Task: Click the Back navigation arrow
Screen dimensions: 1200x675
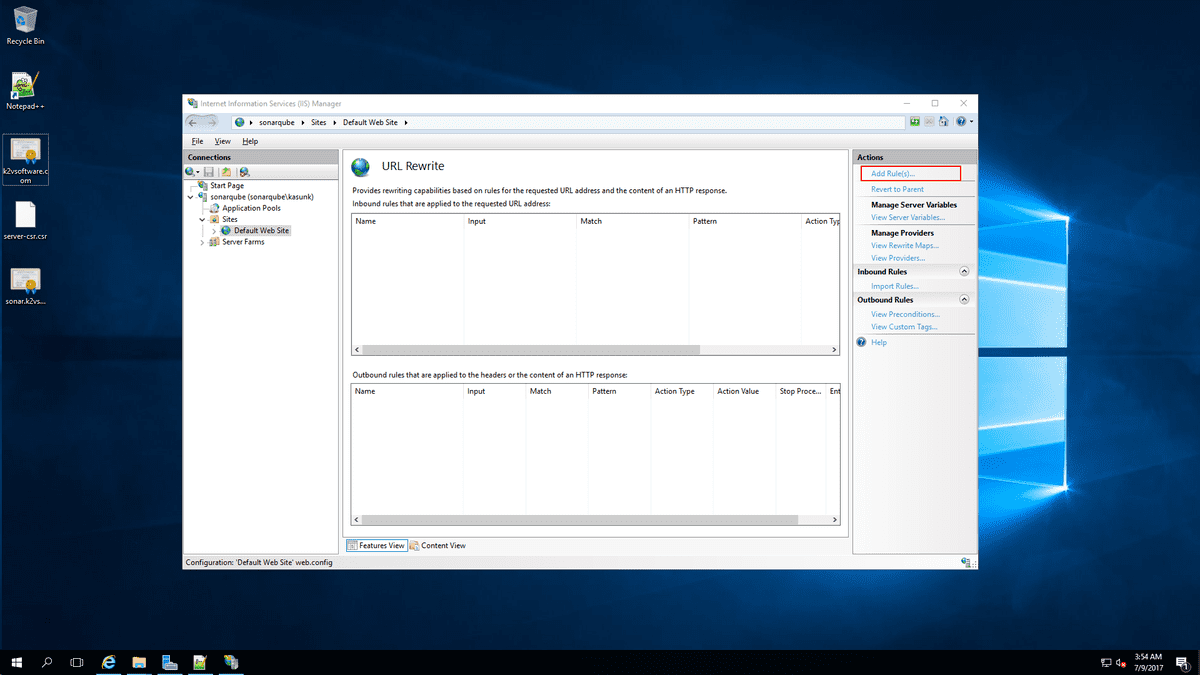Action: pyautogui.click(x=190, y=121)
